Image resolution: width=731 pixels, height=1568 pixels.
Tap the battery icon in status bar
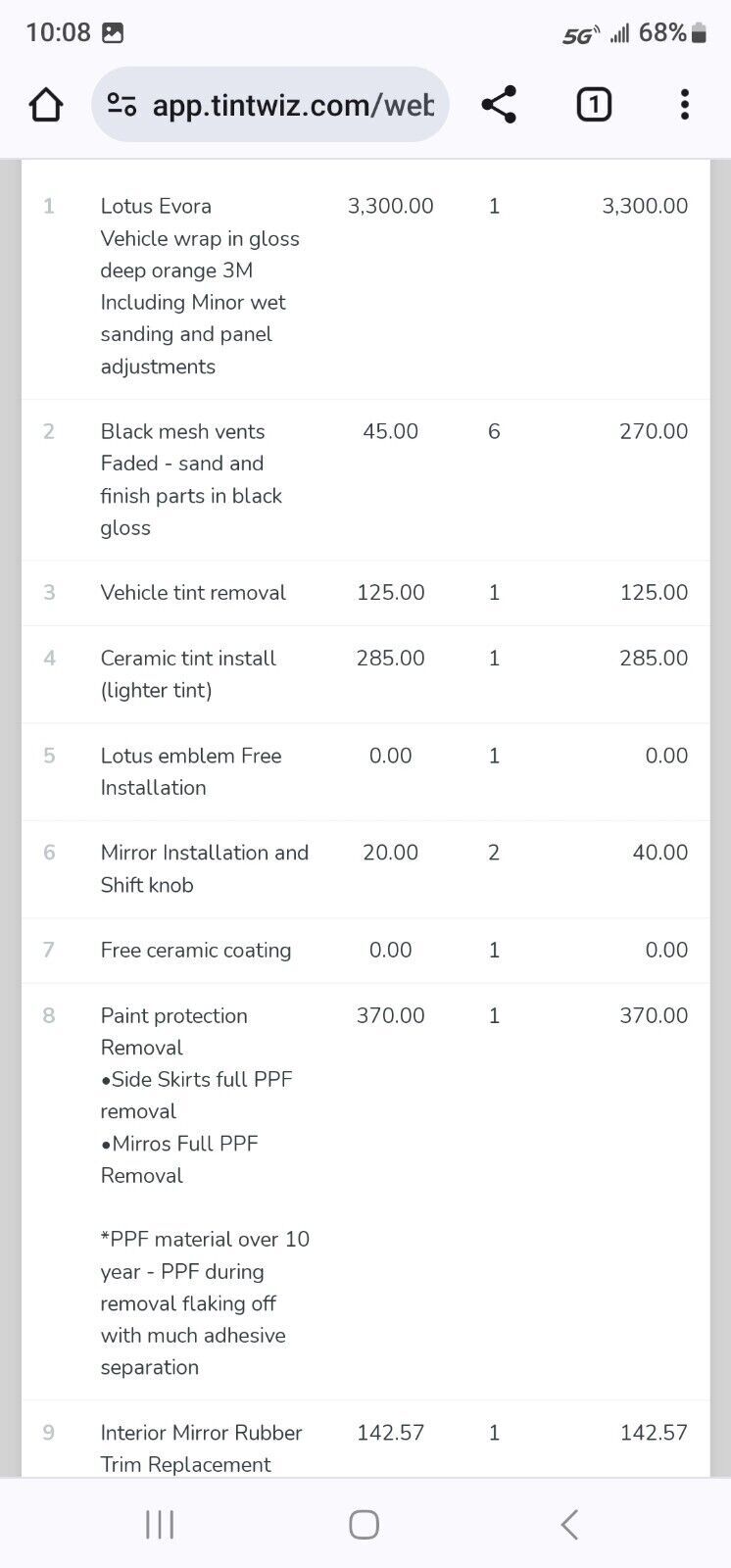click(699, 33)
